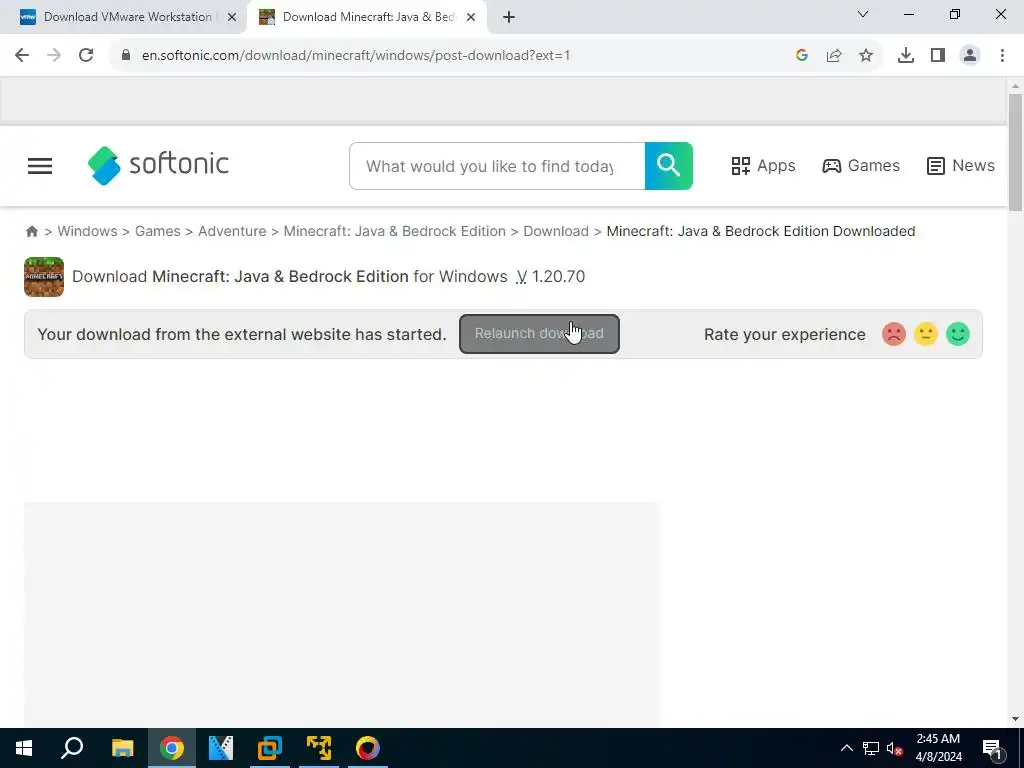The image size is (1024, 768).
Task: Open the notification center icon
Action: [993, 748]
